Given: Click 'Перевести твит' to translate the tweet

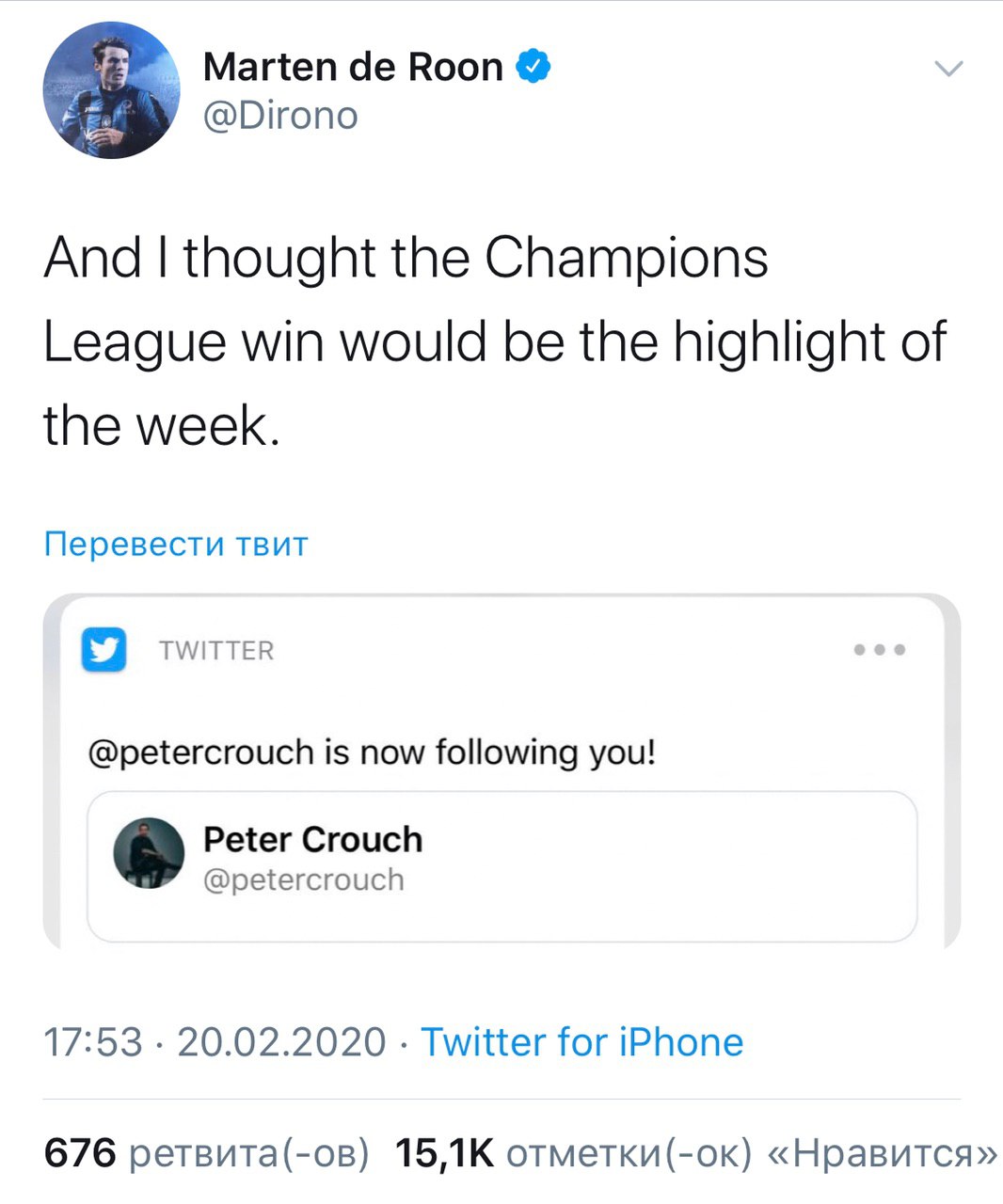Looking at the screenshot, I should (x=176, y=544).
